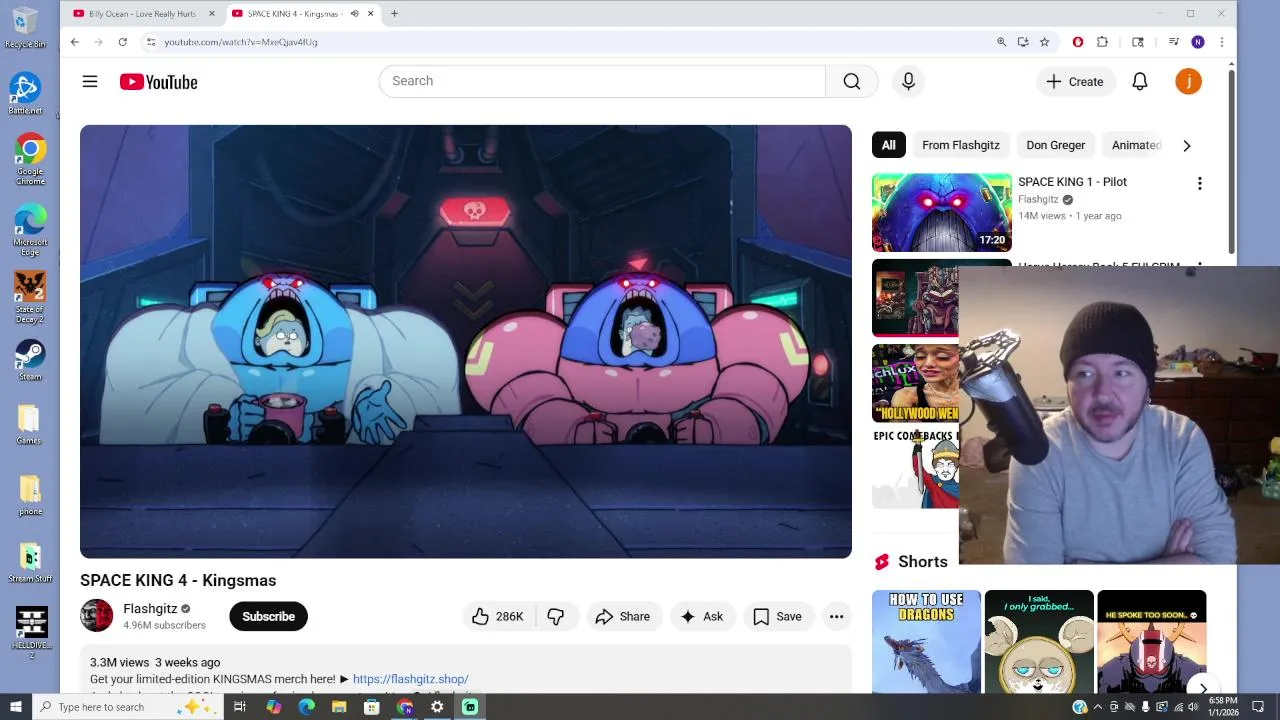This screenshot has width=1280, height=720.
Task: Dislike the SPACE KING 4 video
Action: click(x=556, y=617)
